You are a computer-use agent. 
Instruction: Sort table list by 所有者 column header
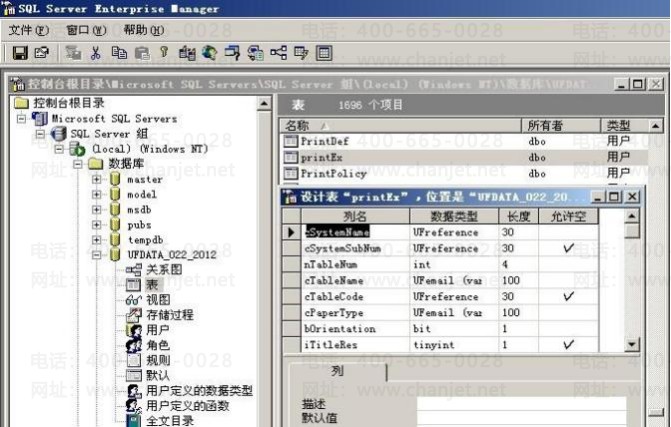pos(561,126)
